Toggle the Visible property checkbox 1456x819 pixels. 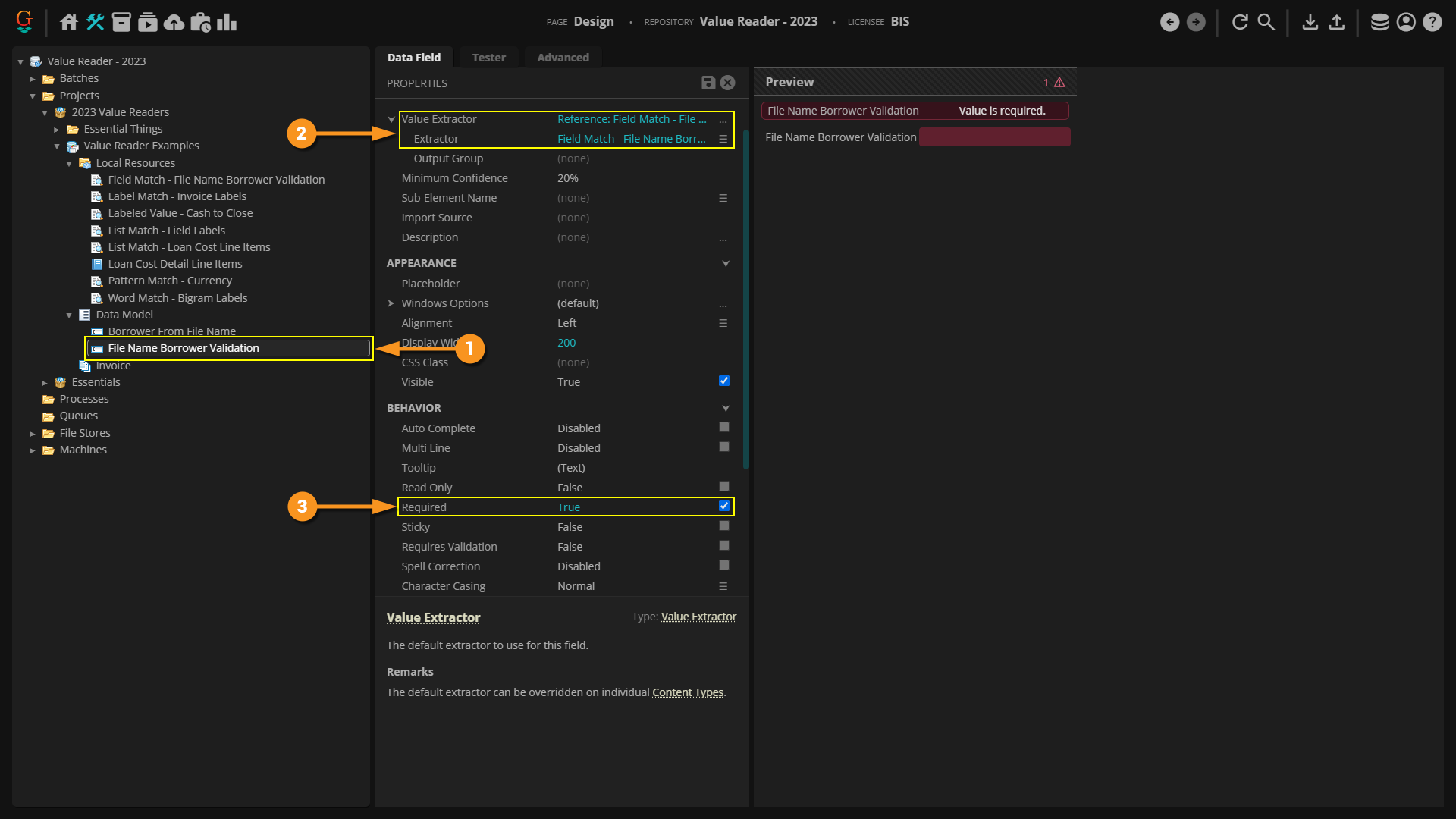[723, 381]
